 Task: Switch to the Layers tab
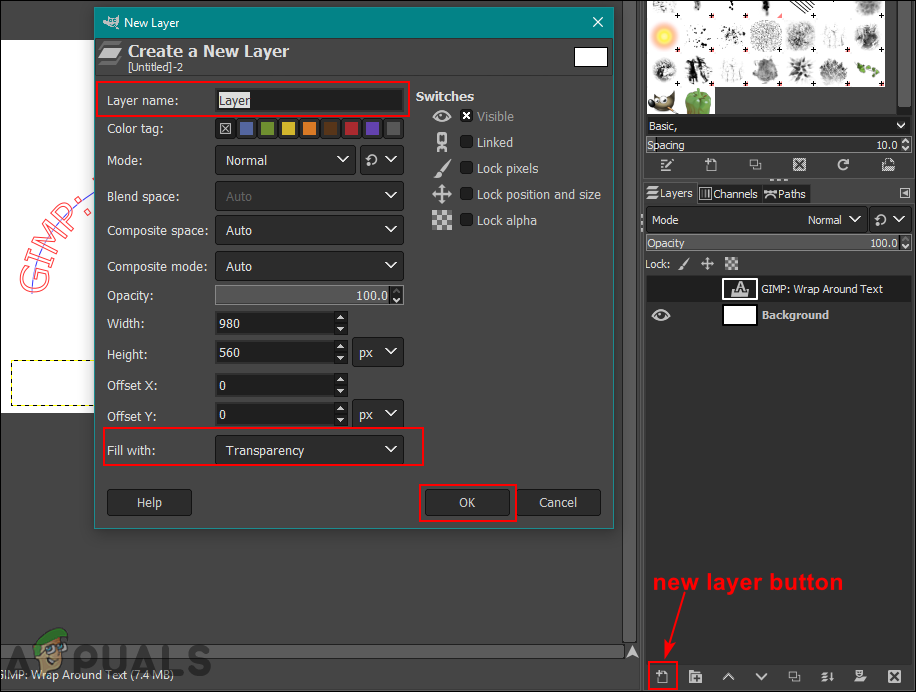point(670,193)
